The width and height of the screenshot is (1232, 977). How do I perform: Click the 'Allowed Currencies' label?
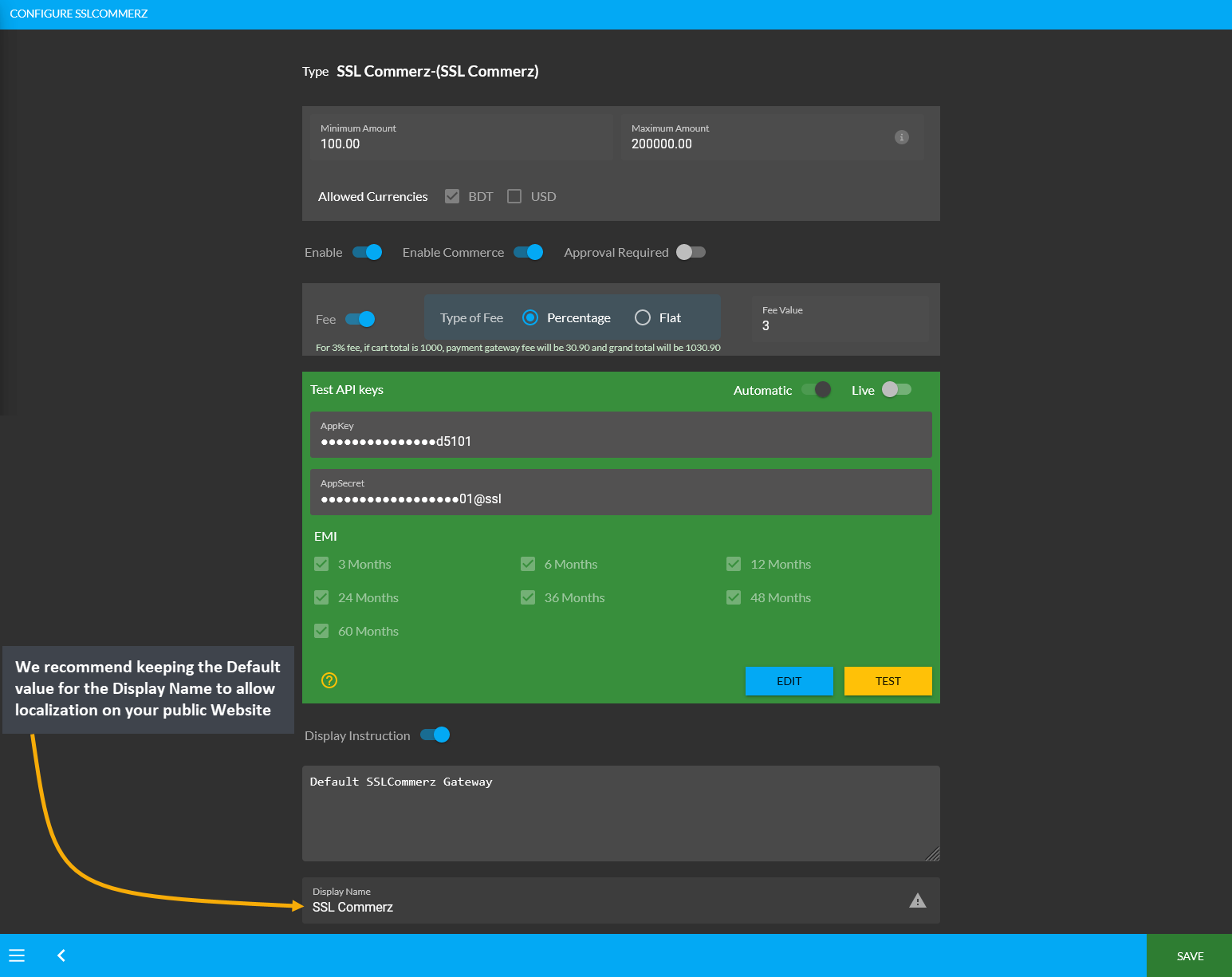(373, 196)
